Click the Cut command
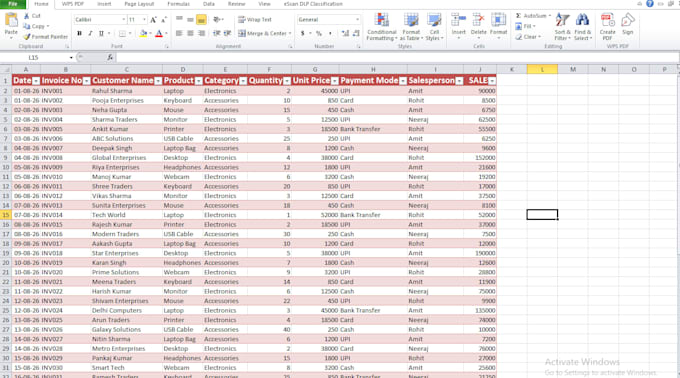The height and width of the screenshot is (378, 680). pos(32,16)
